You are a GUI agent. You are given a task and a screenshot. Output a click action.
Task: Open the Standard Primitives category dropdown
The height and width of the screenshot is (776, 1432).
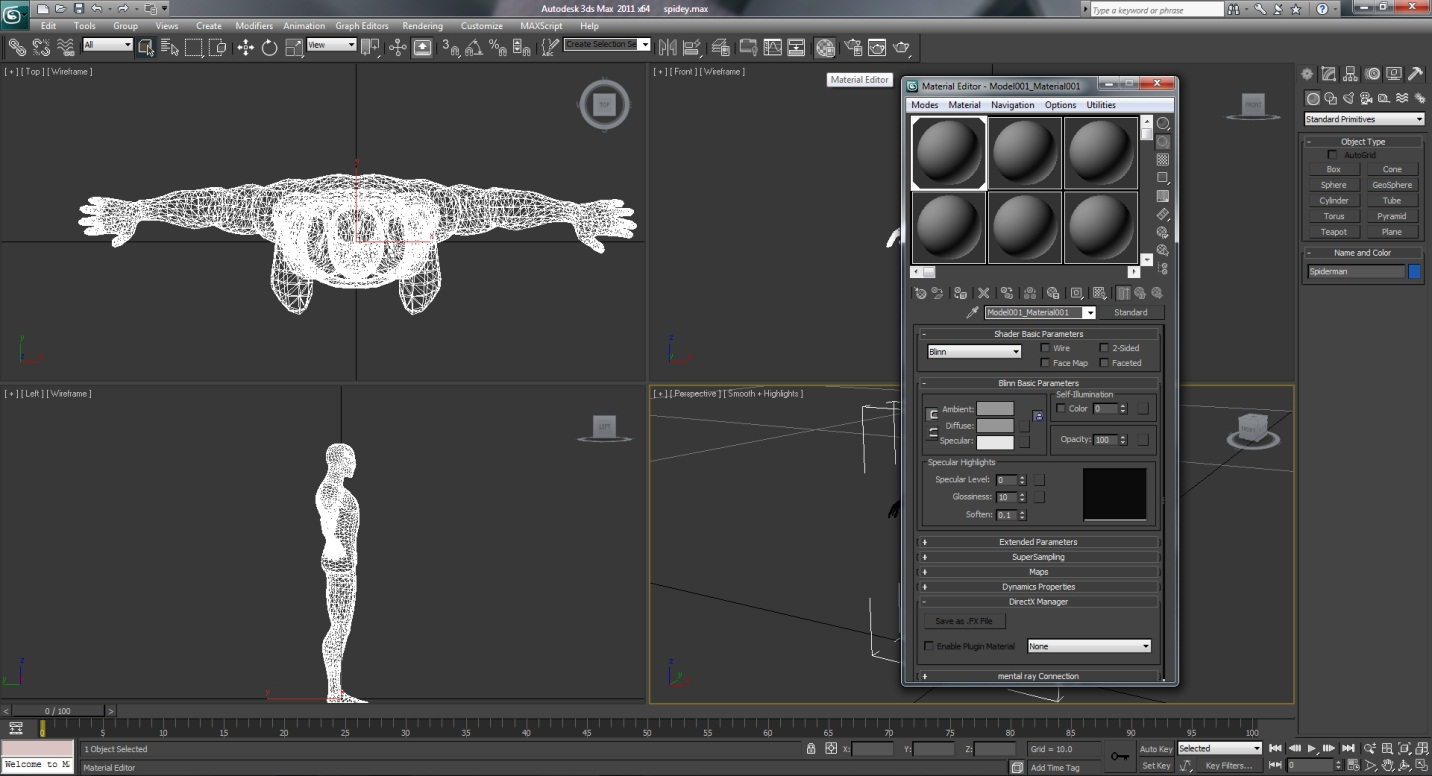pyautogui.click(x=1364, y=119)
